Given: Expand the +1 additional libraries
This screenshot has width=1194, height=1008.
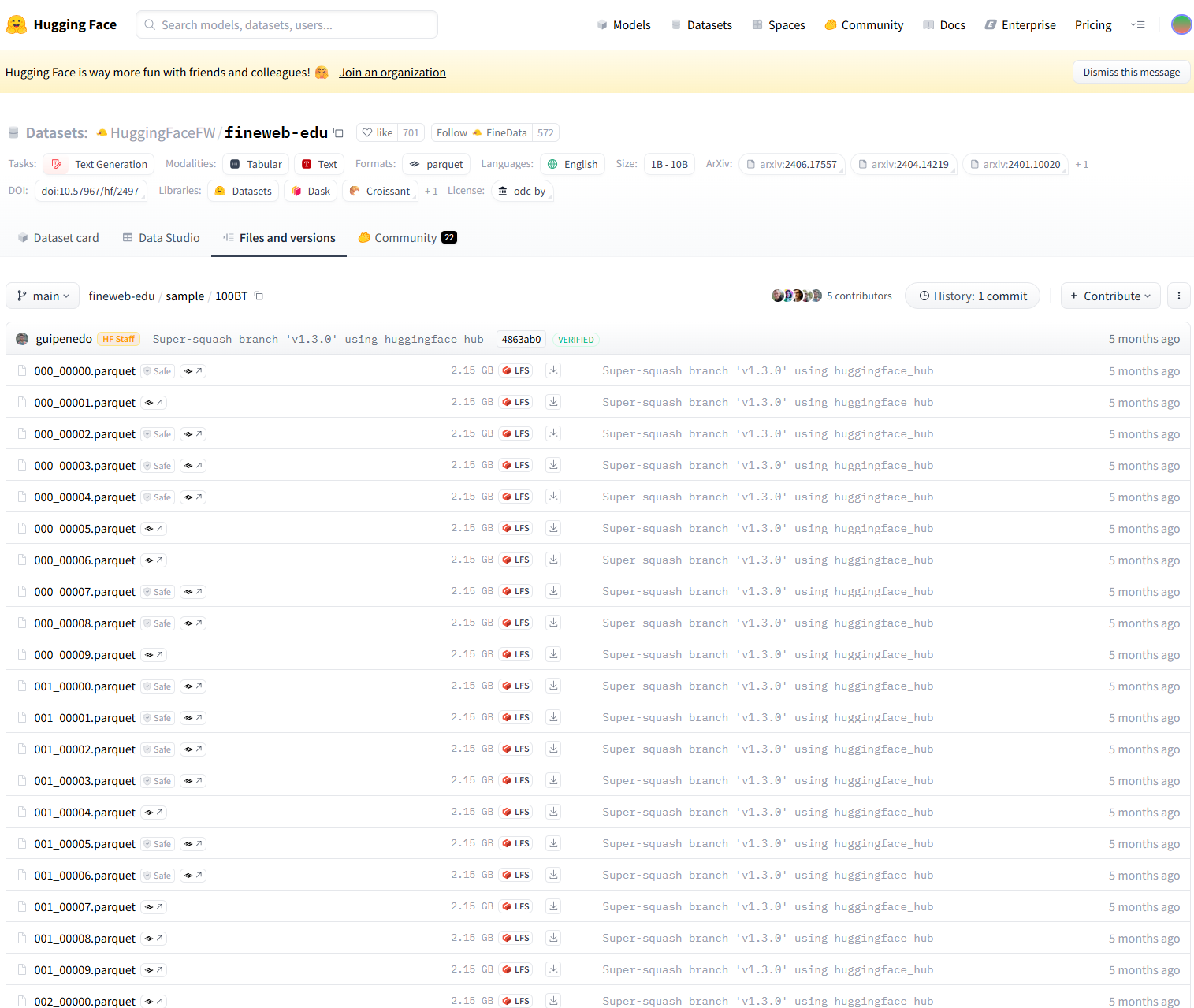Looking at the screenshot, I should (x=431, y=191).
